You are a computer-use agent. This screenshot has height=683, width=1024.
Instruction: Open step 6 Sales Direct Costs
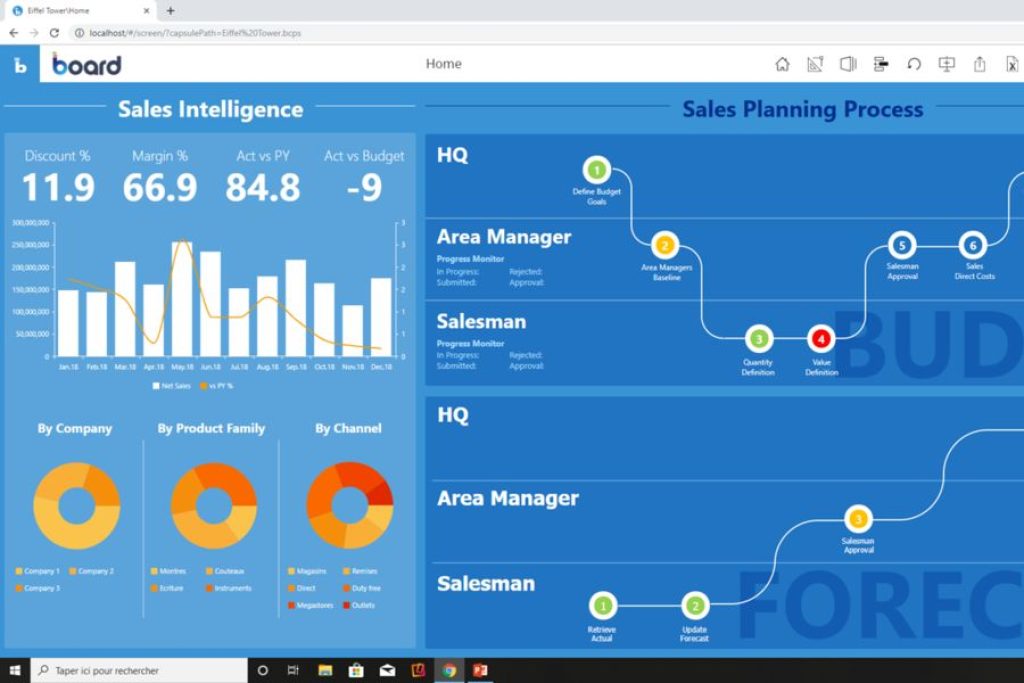pyautogui.click(x=972, y=246)
